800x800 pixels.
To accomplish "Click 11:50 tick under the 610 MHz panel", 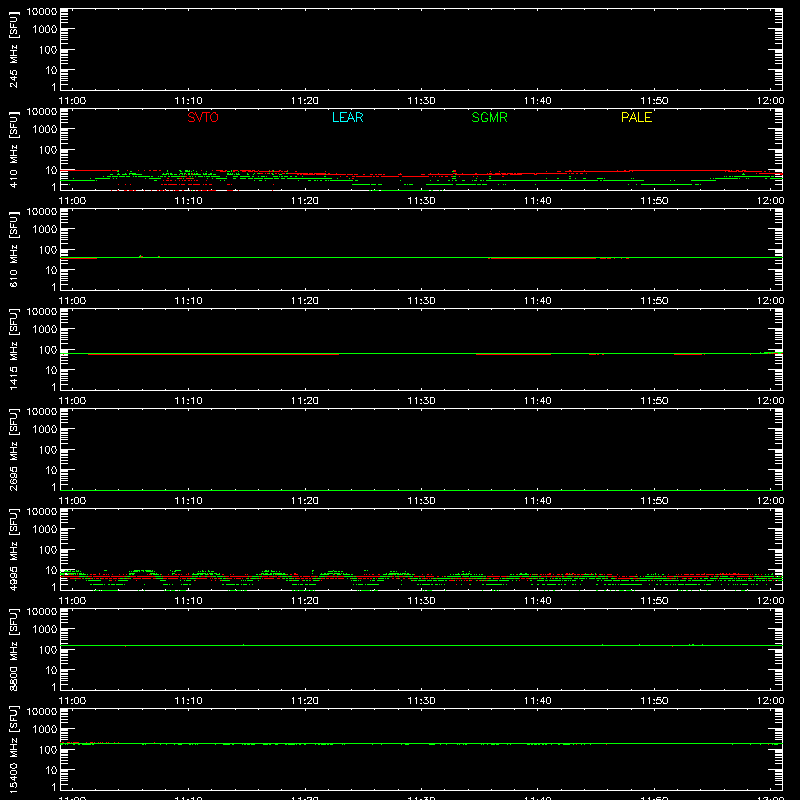I will tap(654, 301).
